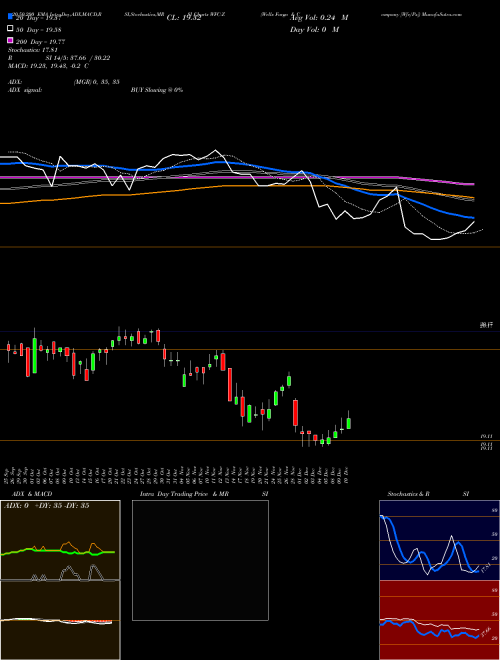
Task: Click the white 50 Day legend swatch
Action: [10, 29]
